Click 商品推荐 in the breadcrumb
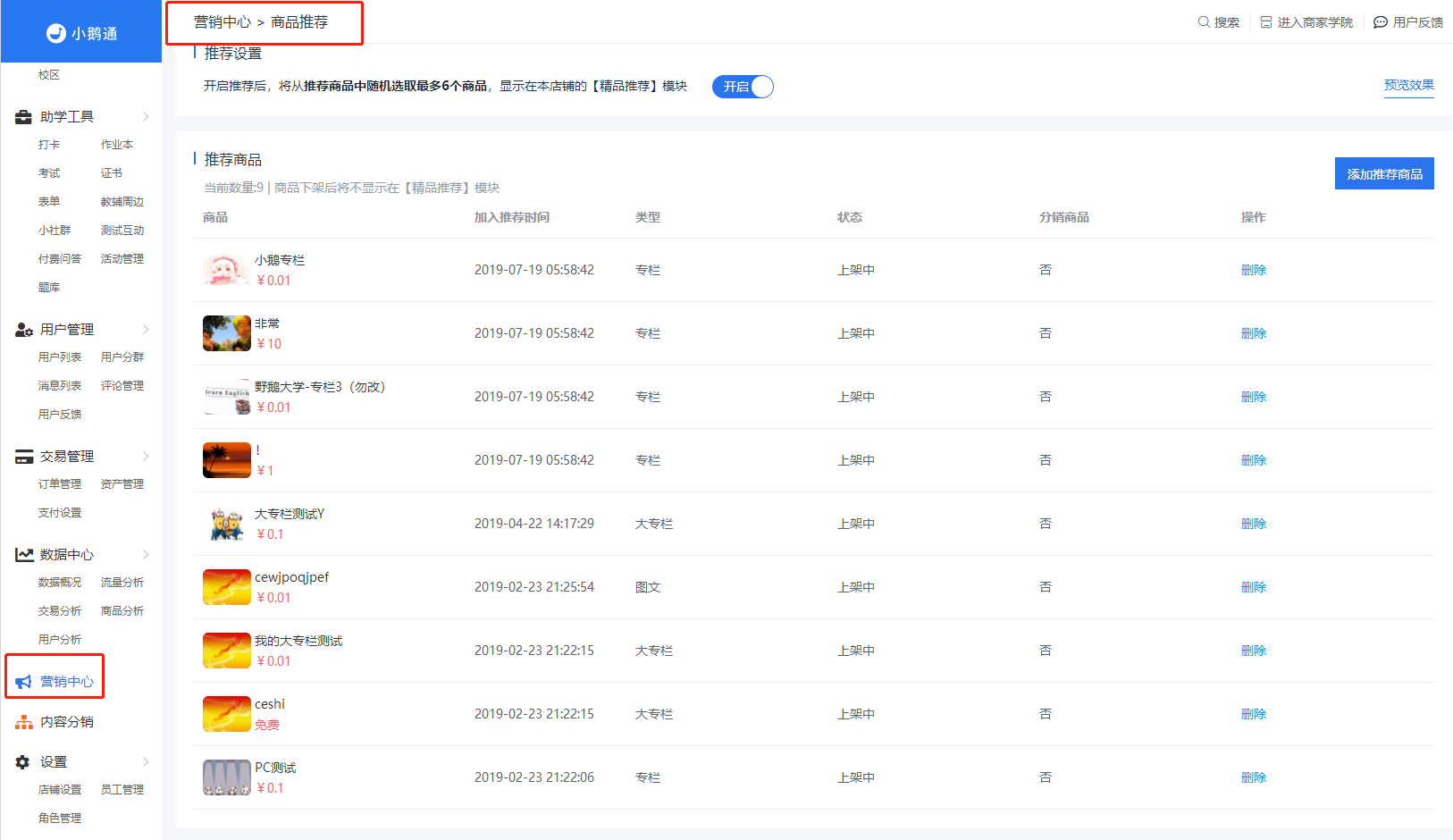 tap(299, 22)
